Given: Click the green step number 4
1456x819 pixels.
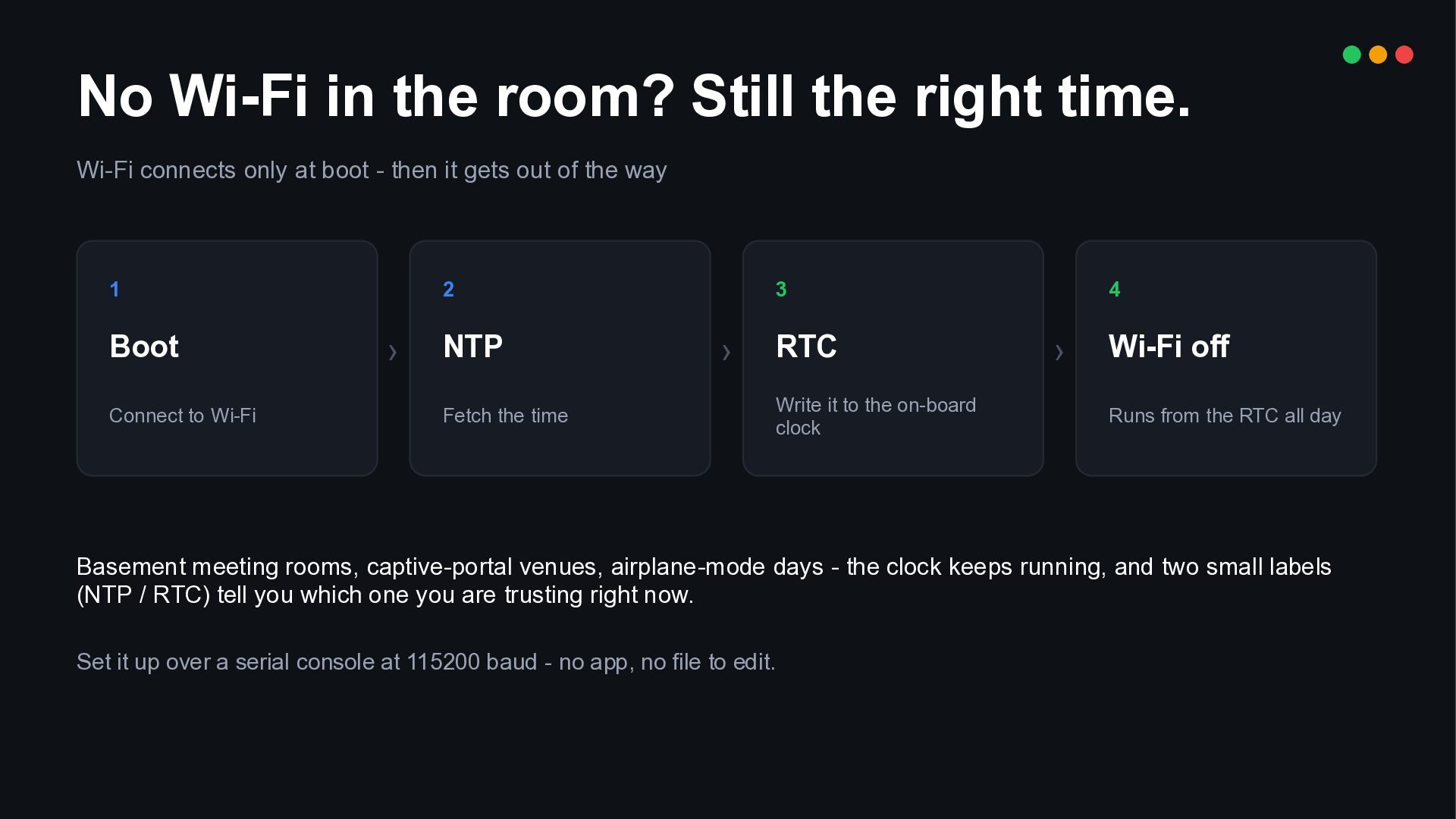Looking at the screenshot, I should pos(1114,289).
